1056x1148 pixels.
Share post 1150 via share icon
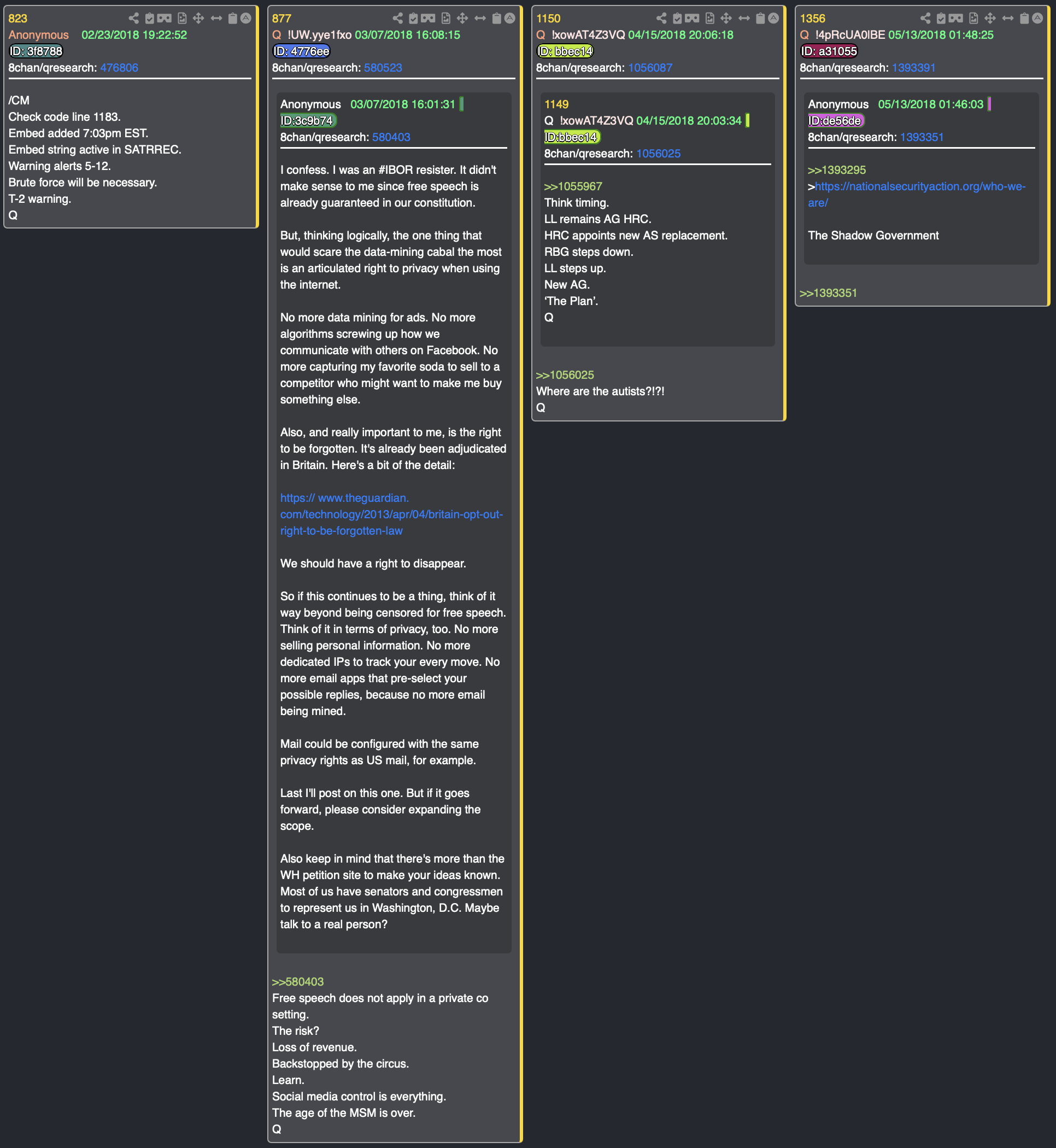[661, 18]
